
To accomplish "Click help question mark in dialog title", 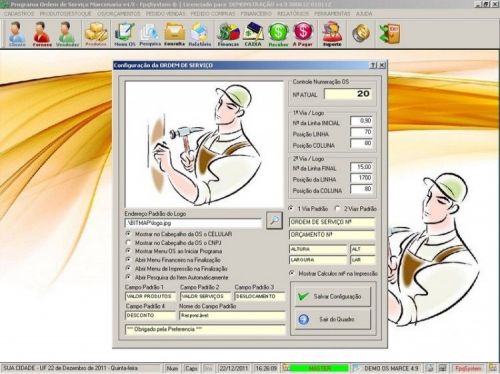I will (373, 65).
